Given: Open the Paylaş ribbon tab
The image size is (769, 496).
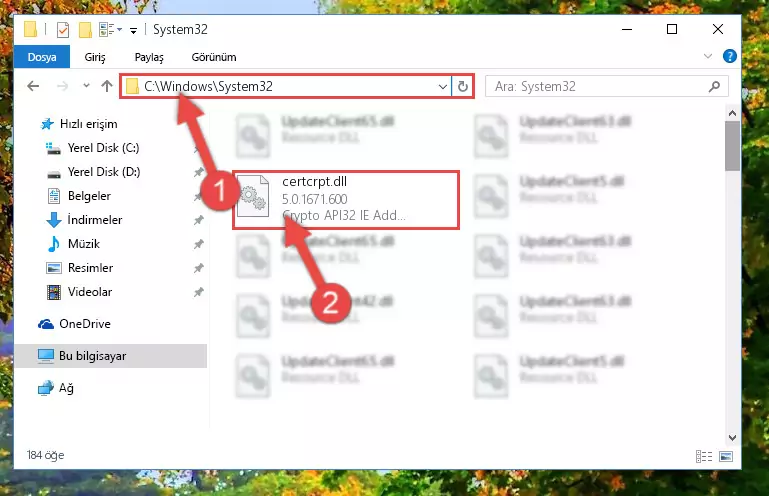Looking at the screenshot, I should pyautogui.click(x=149, y=57).
